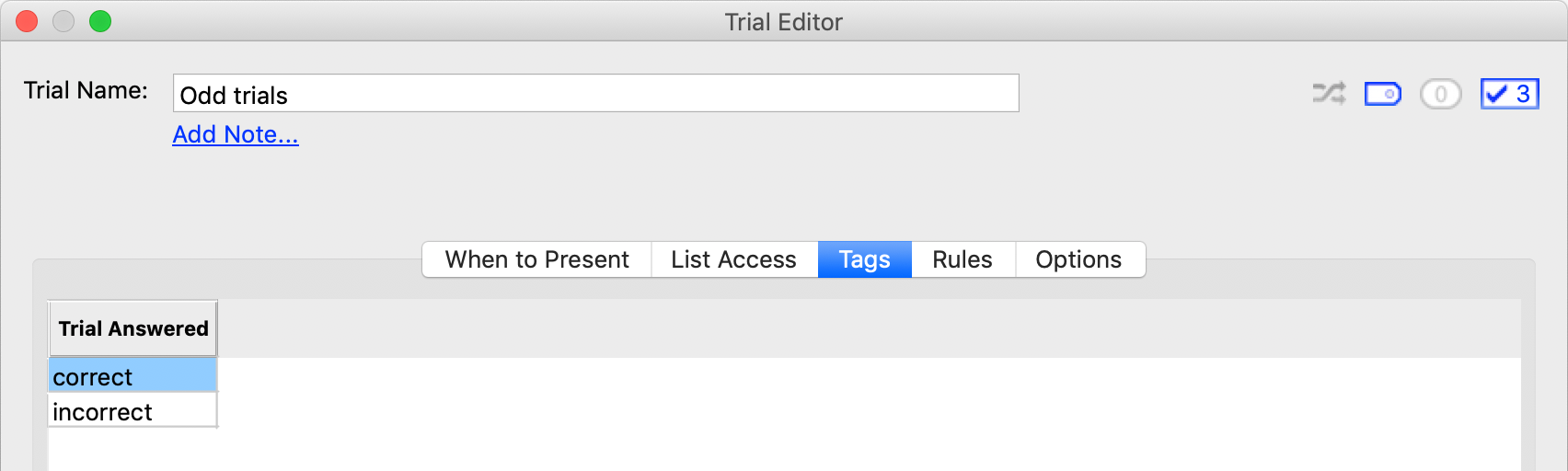Click the Trial Name label
The width and height of the screenshot is (1568, 471).
click(x=86, y=90)
